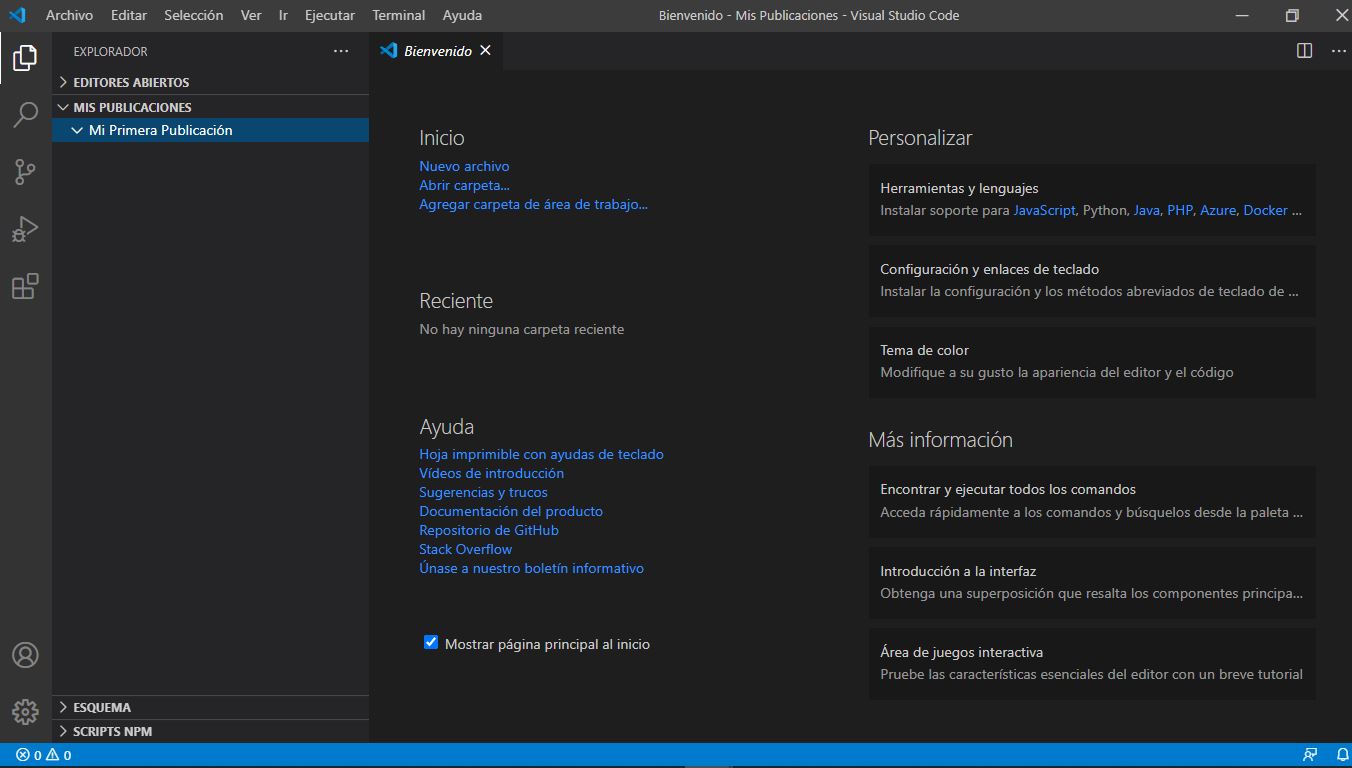This screenshot has width=1352, height=768.
Task: Click the JavaScript language link
Action: coord(1044,210)
